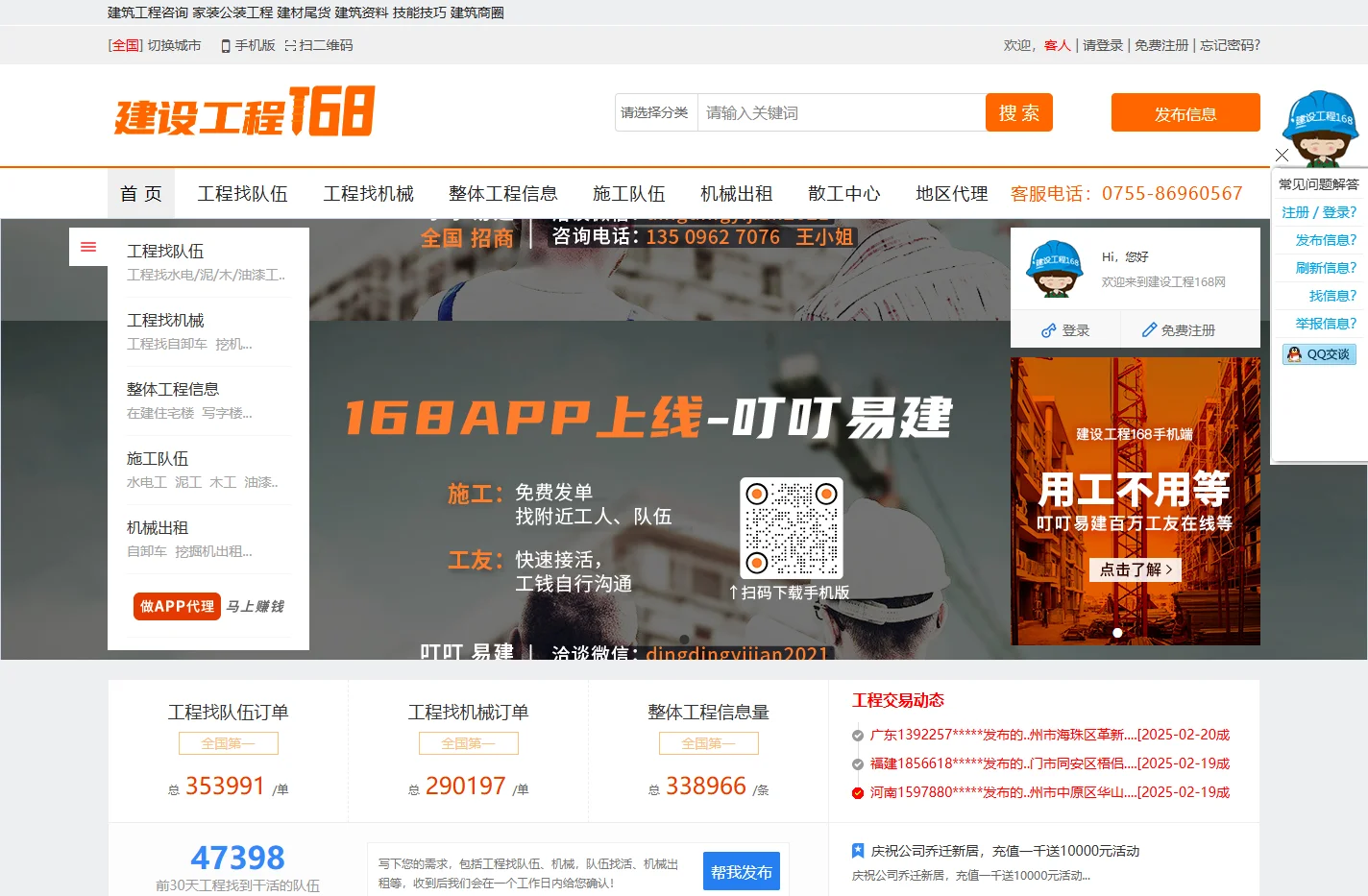1368x896 pixels.
Task: Click the 353991 order count
Action: click(225, 787)
